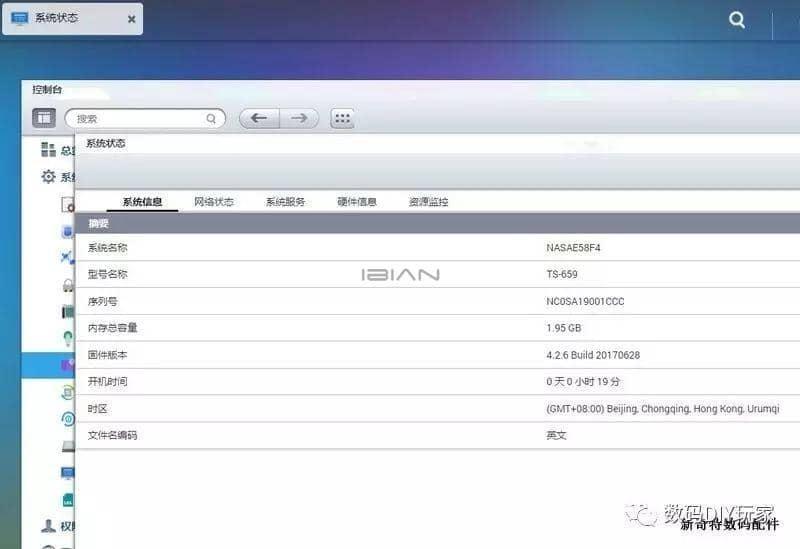Go forward with the right arrow button

coord(298,118)
